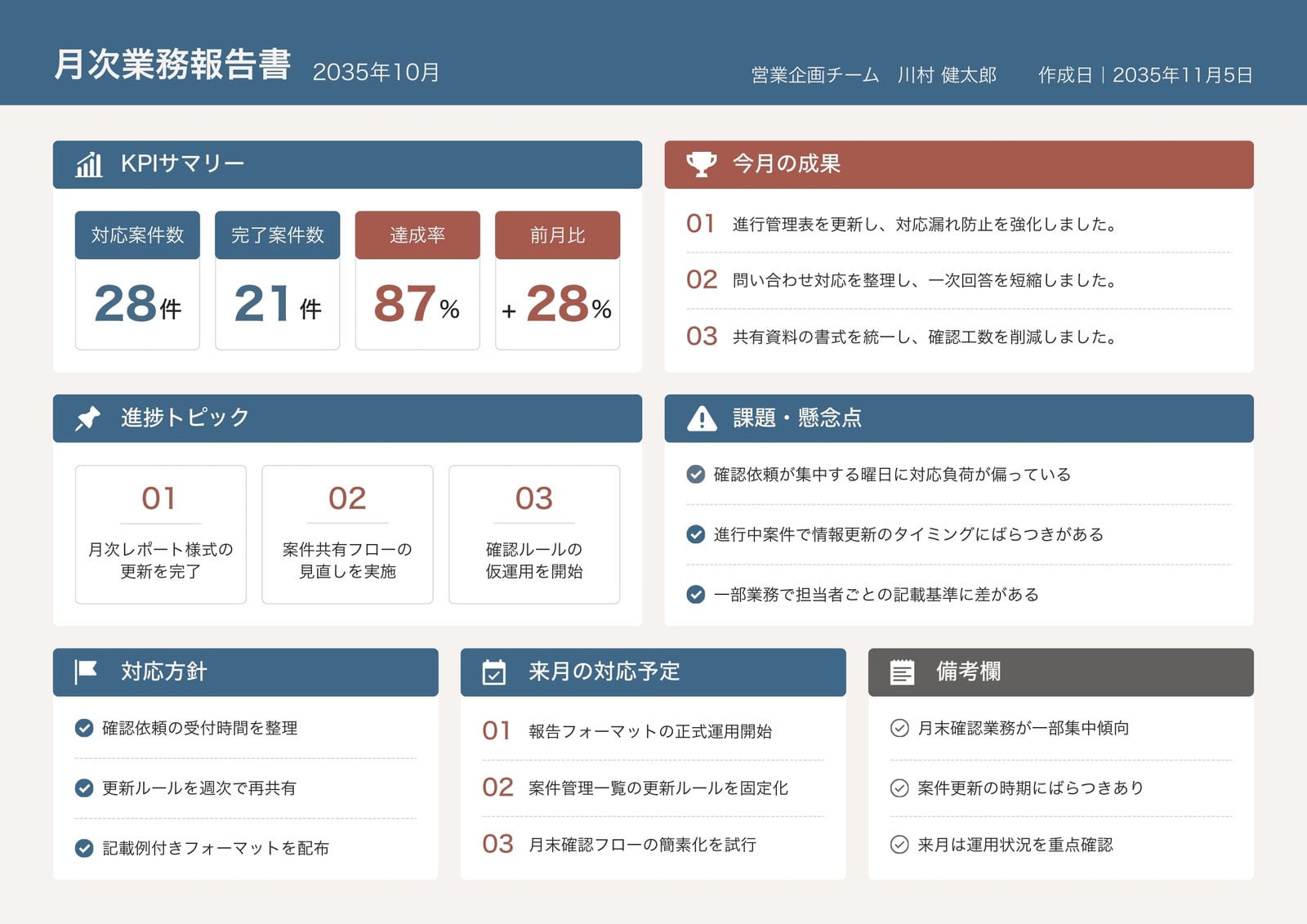Select the 前月比 KPI label
This screenshot has width=1307, height=924.
pyautogui.click(x=558, y=235)
